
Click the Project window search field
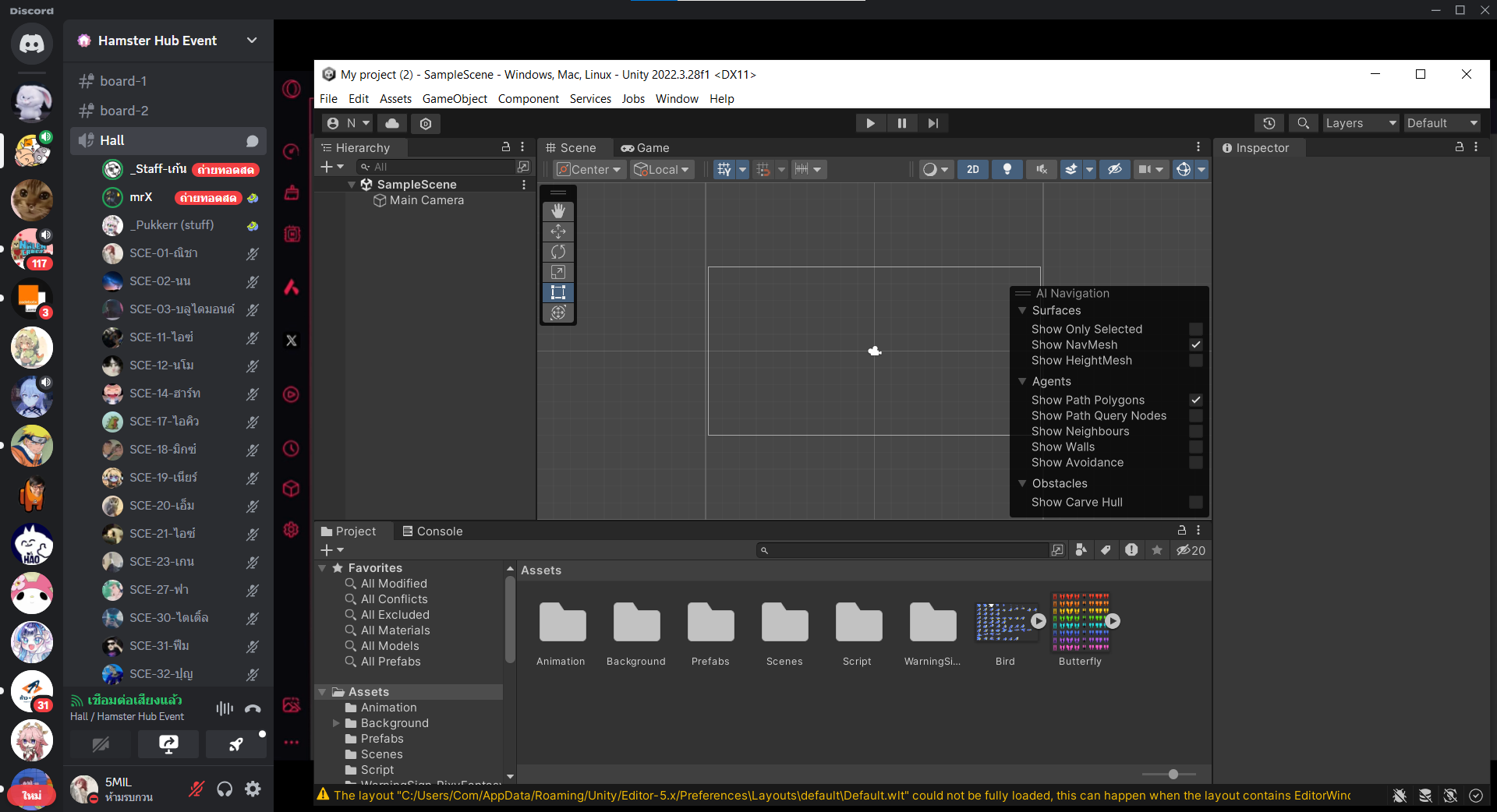904,550
